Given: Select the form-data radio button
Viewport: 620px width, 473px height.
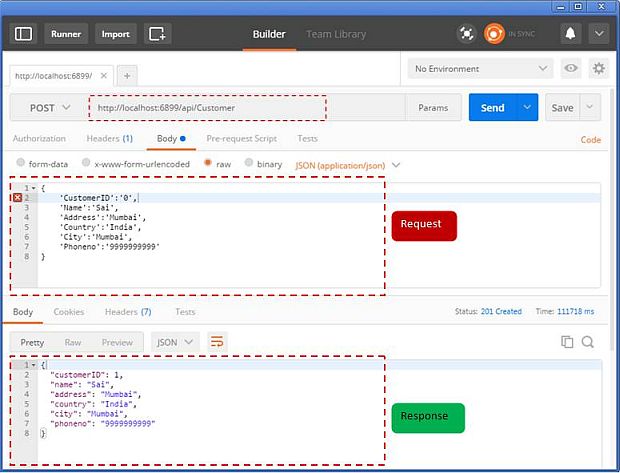Looking at the screenshot, I should tap(21, 163).
